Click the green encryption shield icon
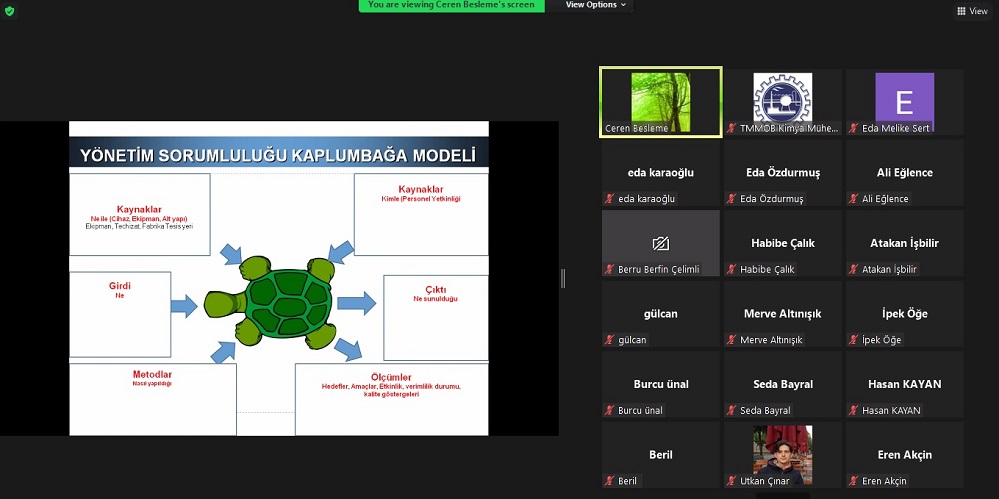999x499 pixels. coord(9,10)
